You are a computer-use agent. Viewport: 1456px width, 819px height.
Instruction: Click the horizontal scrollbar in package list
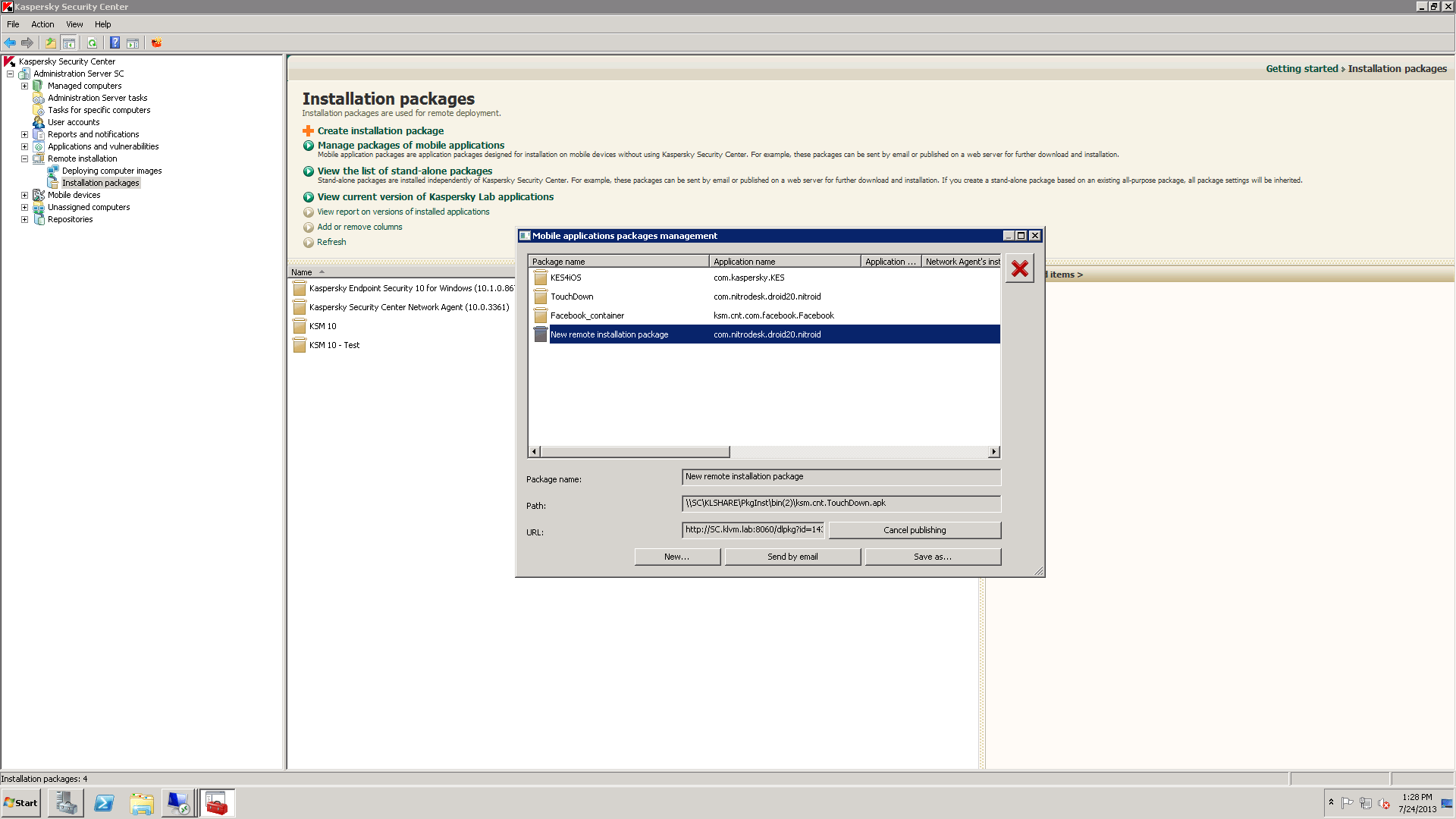pos(635,452)
